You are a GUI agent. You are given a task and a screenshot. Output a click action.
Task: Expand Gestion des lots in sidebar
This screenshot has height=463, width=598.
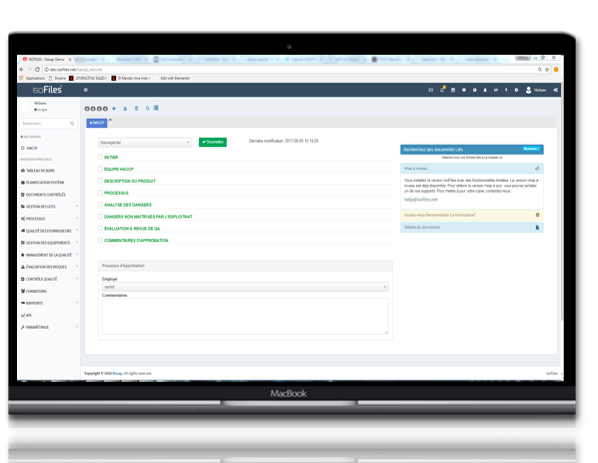[x=49, y=206]
